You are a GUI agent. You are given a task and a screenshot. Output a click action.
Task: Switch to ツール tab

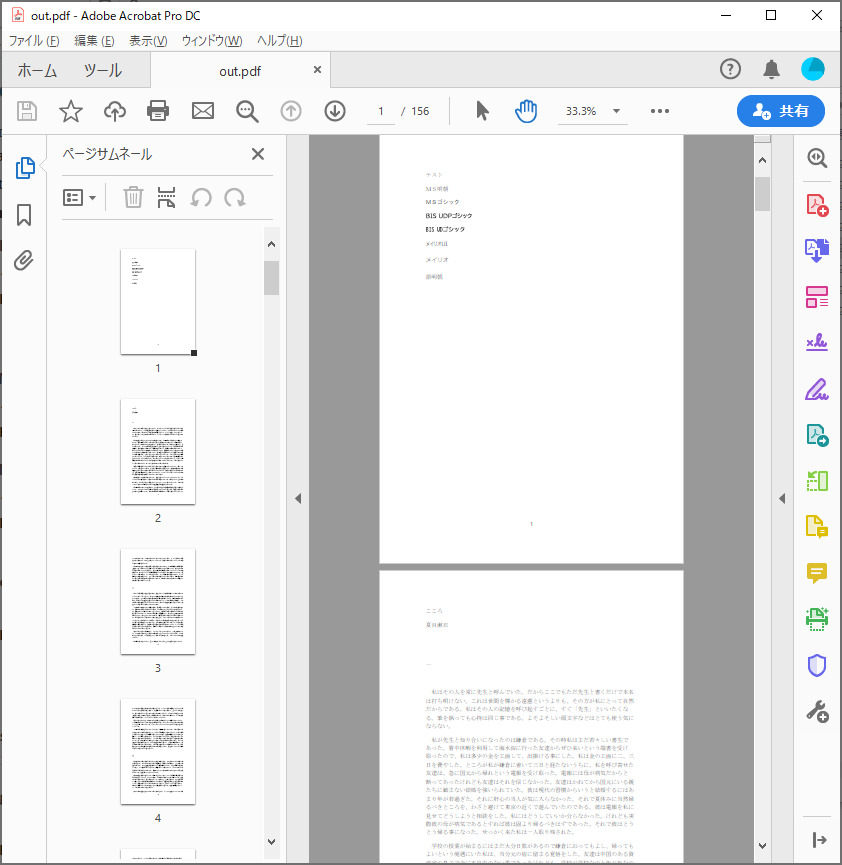point(103,71)
